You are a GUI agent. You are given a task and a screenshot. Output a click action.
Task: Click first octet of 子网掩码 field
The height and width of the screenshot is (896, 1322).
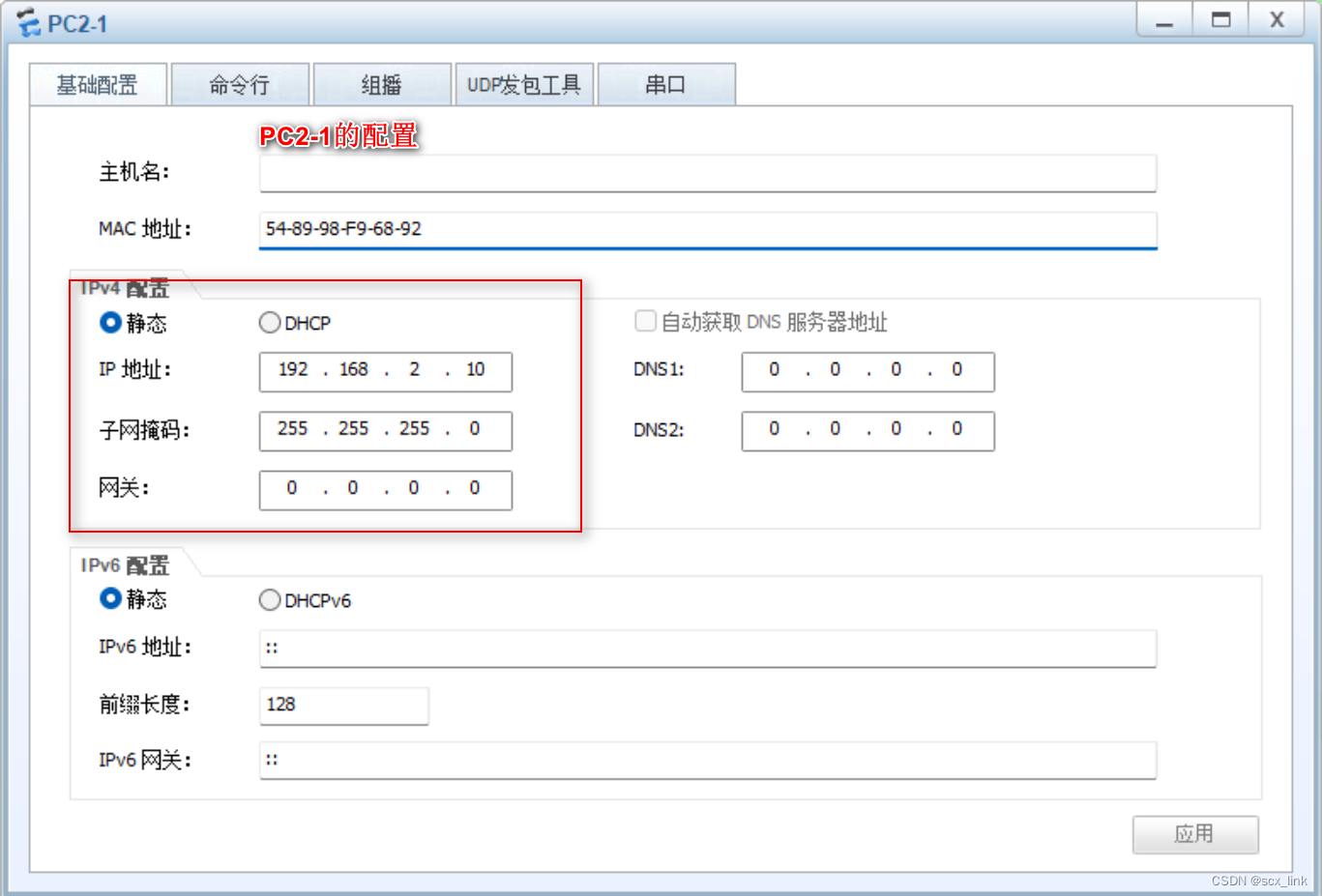tap(293, 429)
